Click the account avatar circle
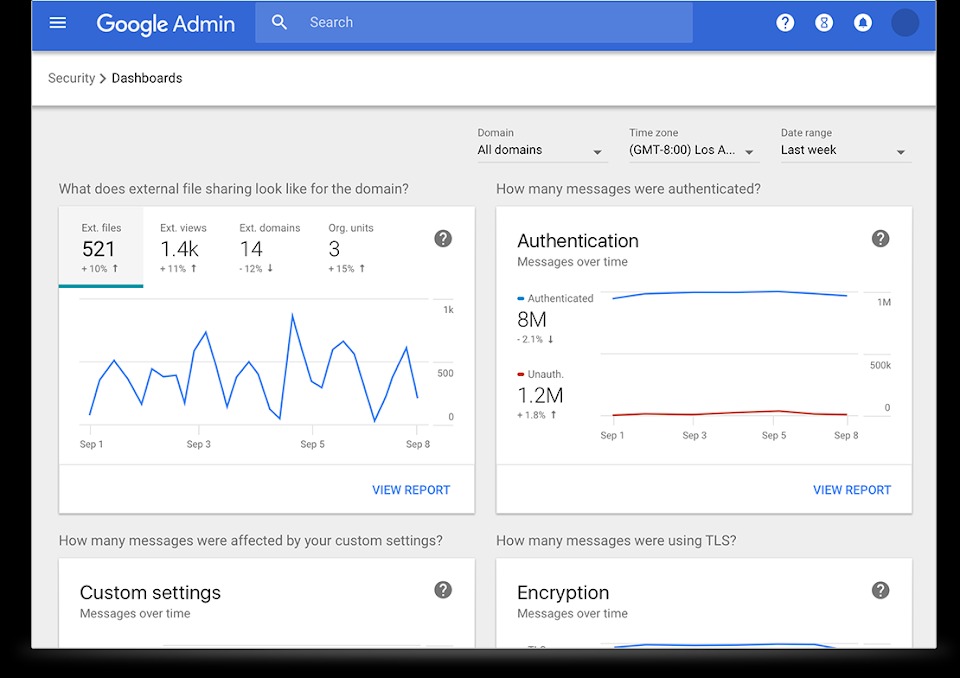Image resolution: width=960 pixels, height=678 pixels. tap(904, 22)
